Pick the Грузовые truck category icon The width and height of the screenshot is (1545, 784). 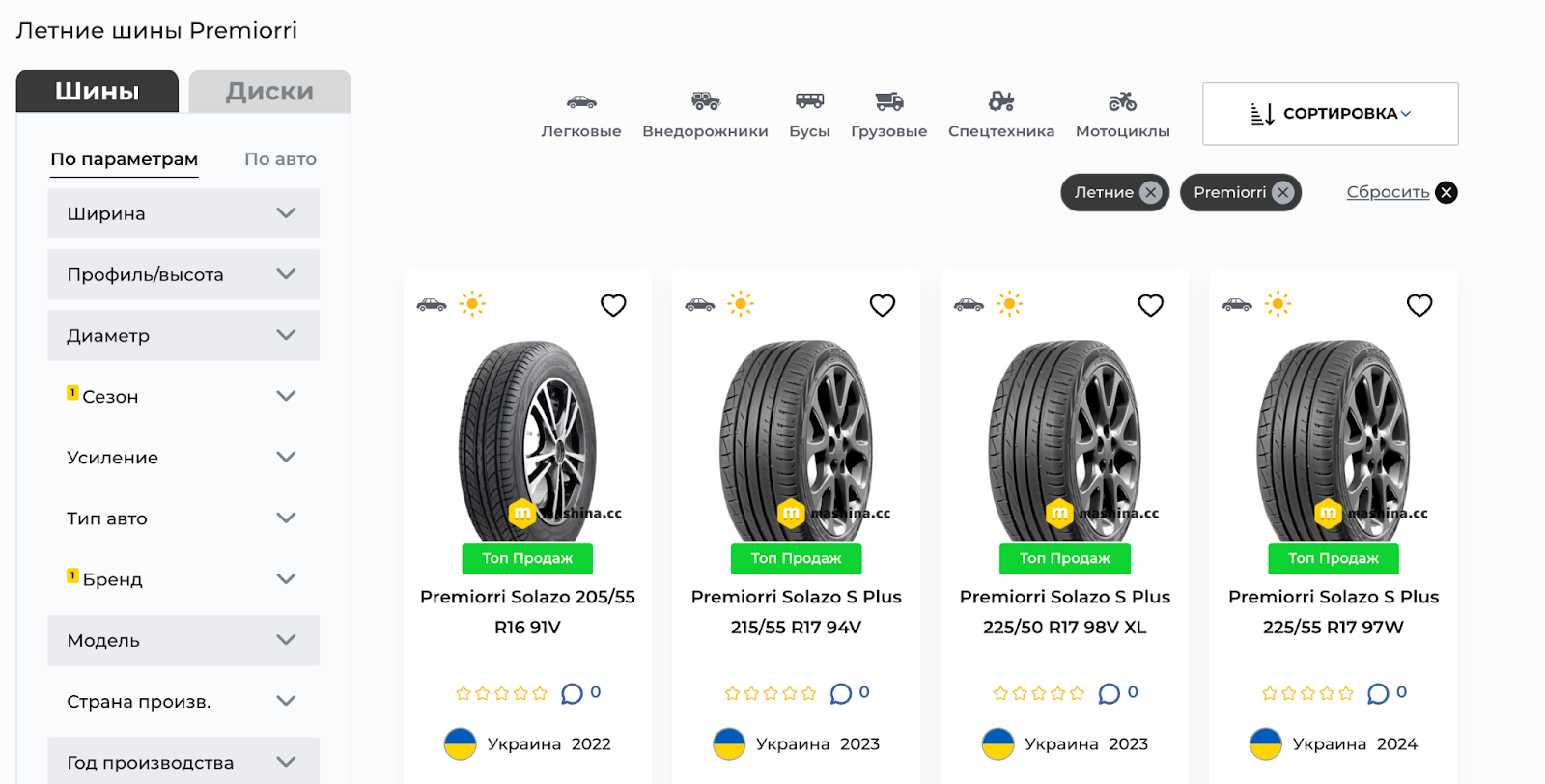(x=888, y=101)
